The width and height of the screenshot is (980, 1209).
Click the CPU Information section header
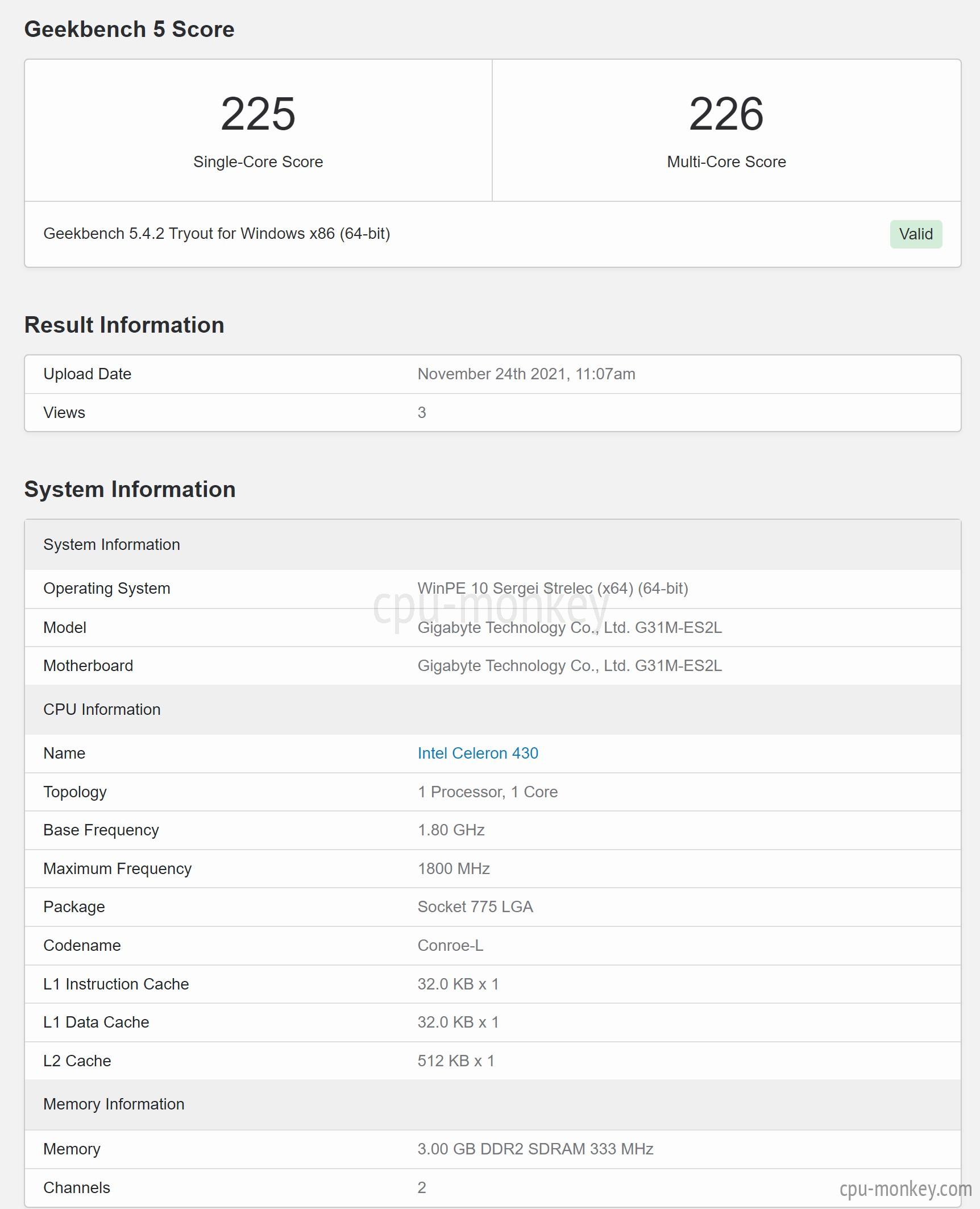[x=492, y=710]
